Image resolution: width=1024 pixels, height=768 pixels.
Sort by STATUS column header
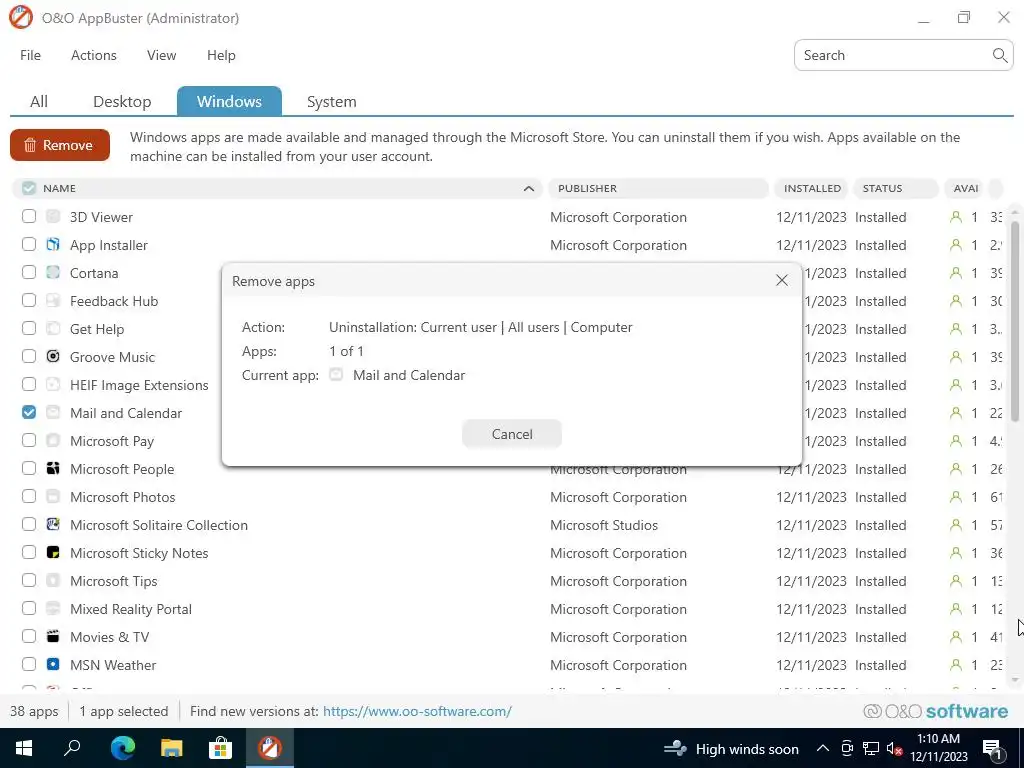(x=895, y=188)
